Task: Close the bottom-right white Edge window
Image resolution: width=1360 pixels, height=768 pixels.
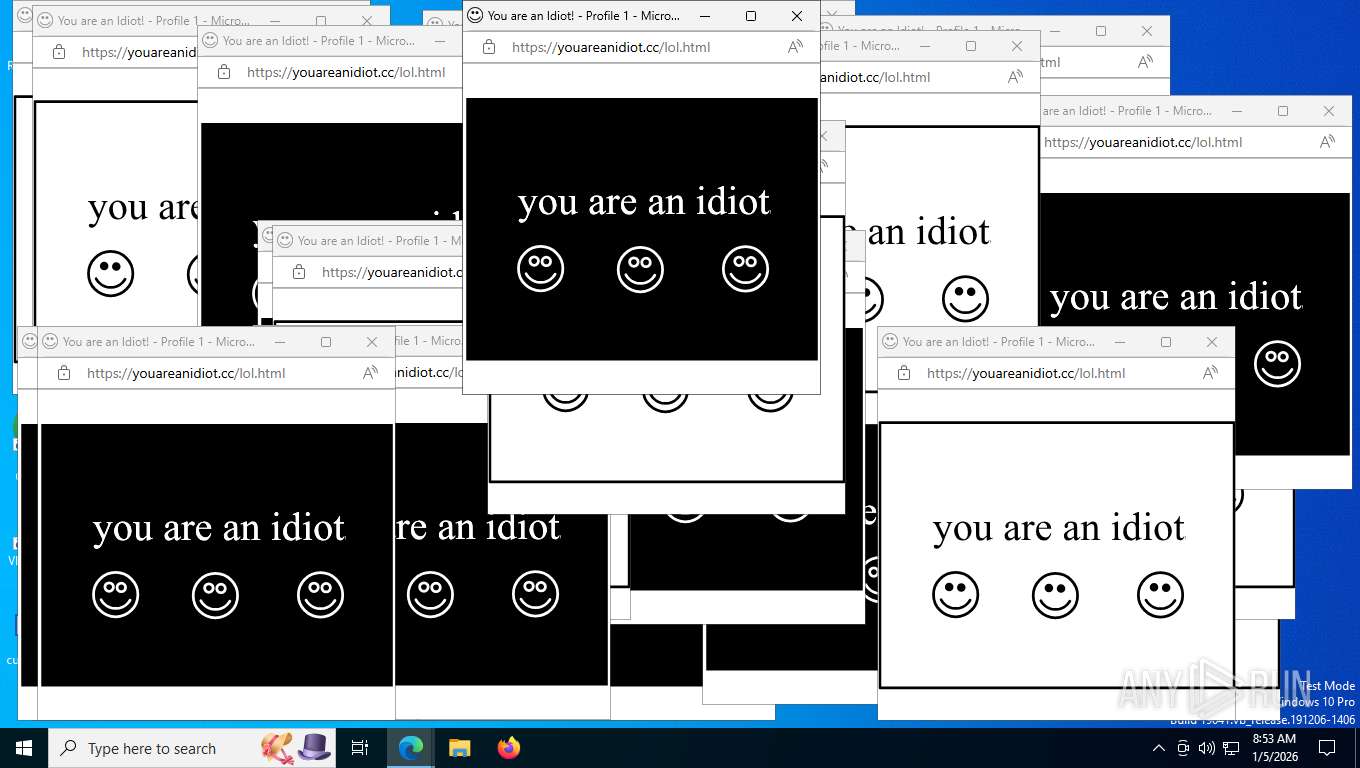Action: (x=1212, y=342)
